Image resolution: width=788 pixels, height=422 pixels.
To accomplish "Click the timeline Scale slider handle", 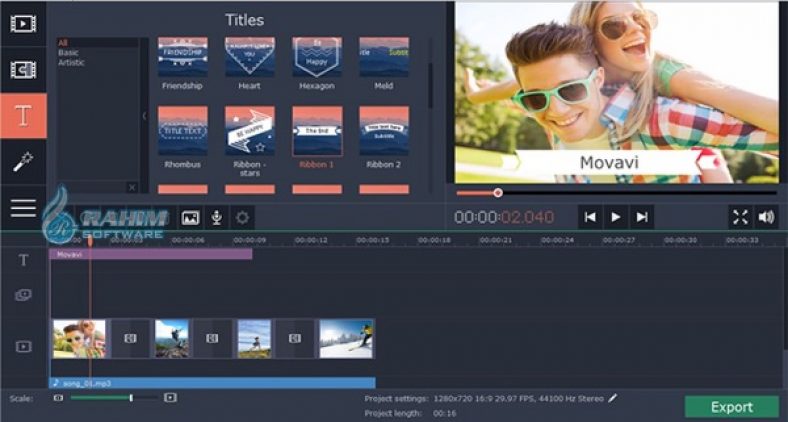I will tap(131, 398).
